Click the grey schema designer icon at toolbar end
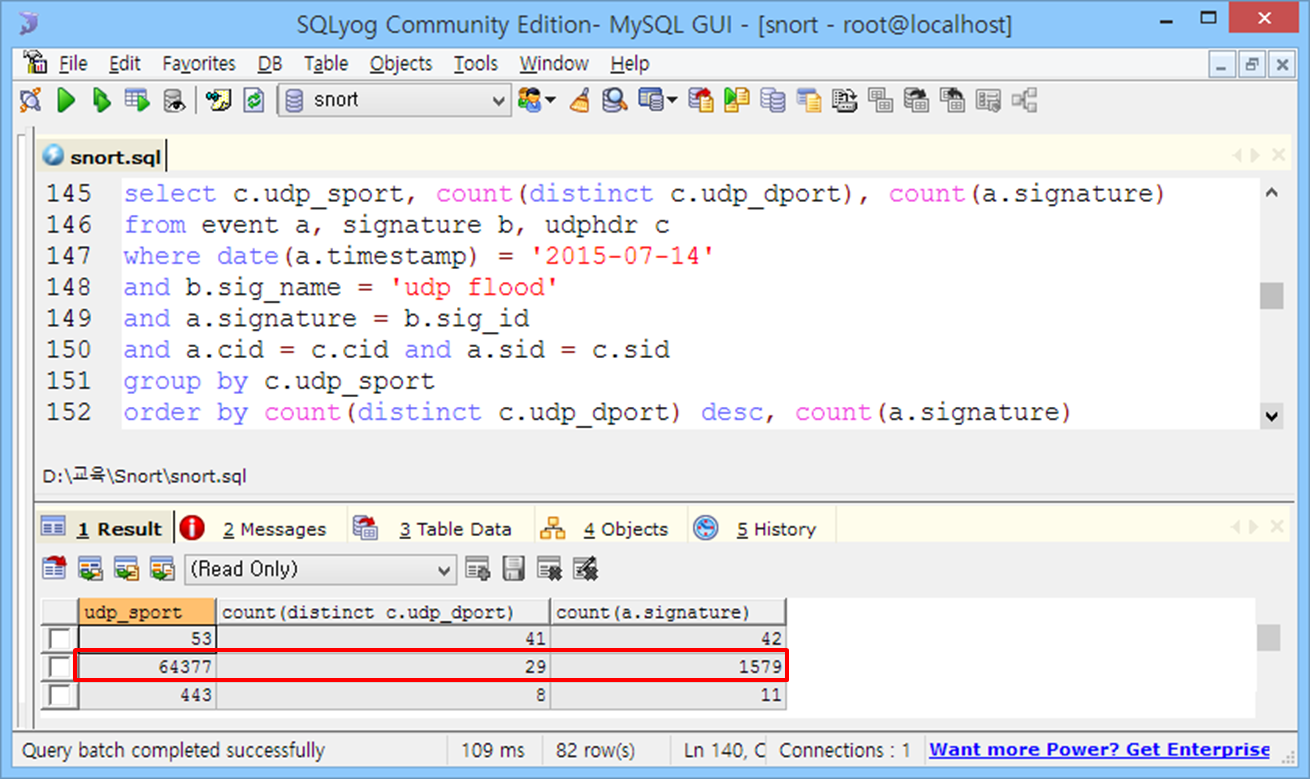 click(x=1025, y=100)
